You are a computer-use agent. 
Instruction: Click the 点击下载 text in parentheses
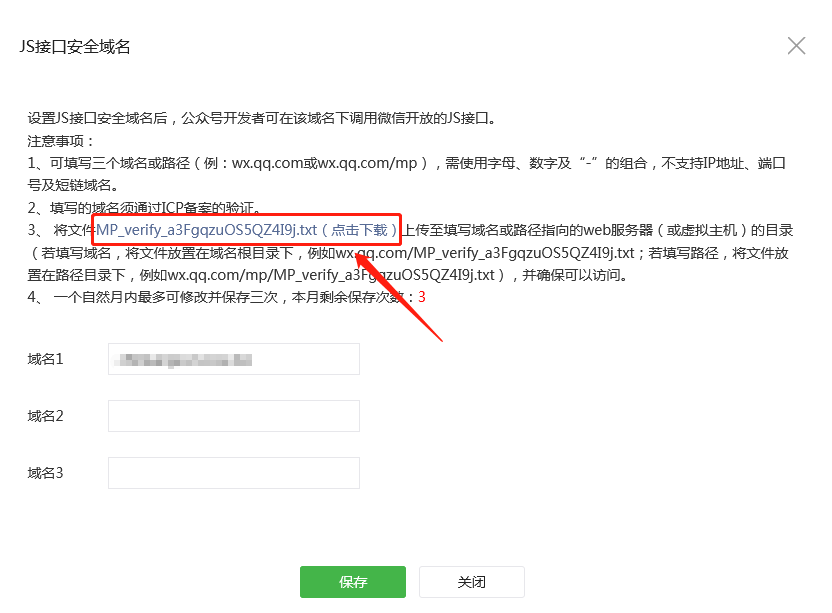[359, 230]
